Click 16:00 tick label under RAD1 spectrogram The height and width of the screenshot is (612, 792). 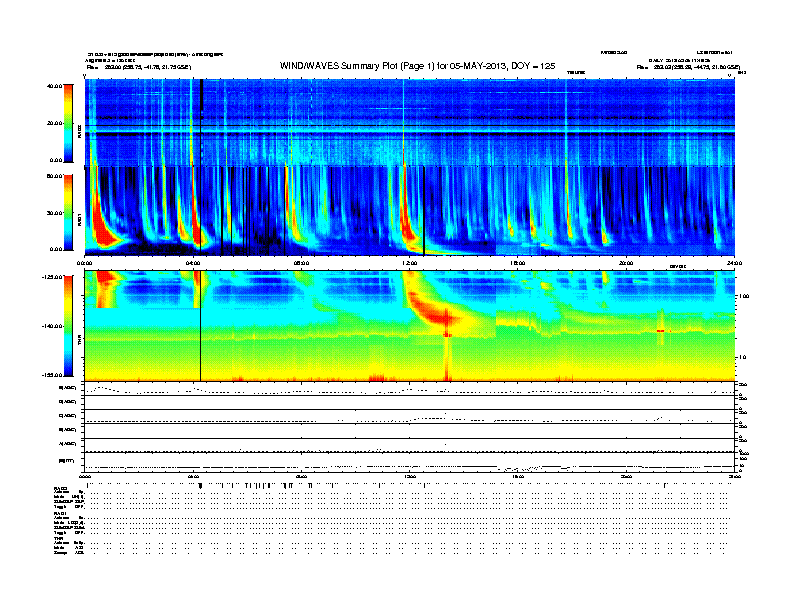click(518, 263)
